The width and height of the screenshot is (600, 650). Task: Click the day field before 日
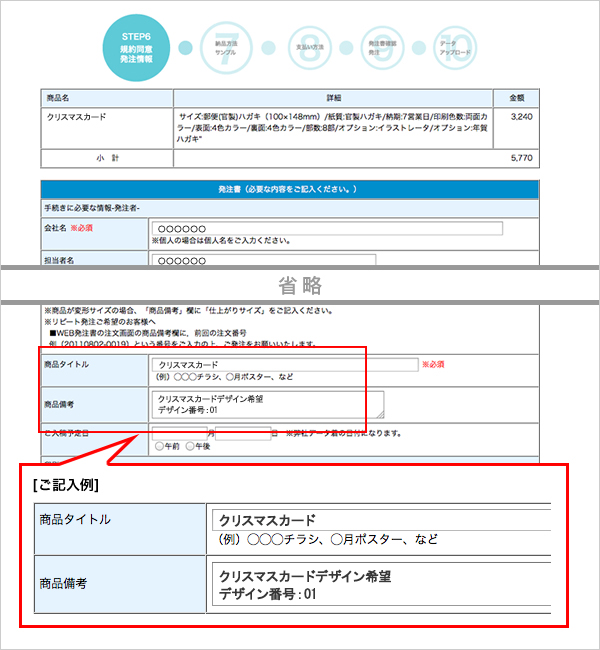click(x=243, y=434)
